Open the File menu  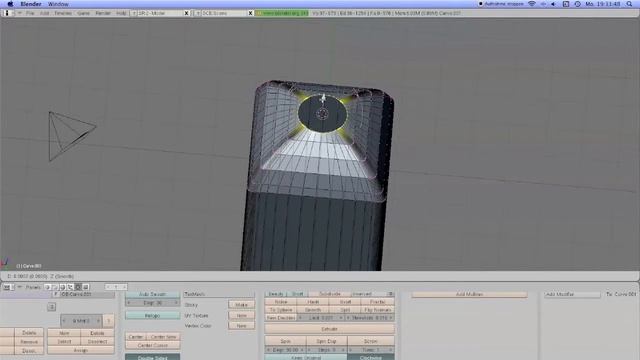pos(30,13)
